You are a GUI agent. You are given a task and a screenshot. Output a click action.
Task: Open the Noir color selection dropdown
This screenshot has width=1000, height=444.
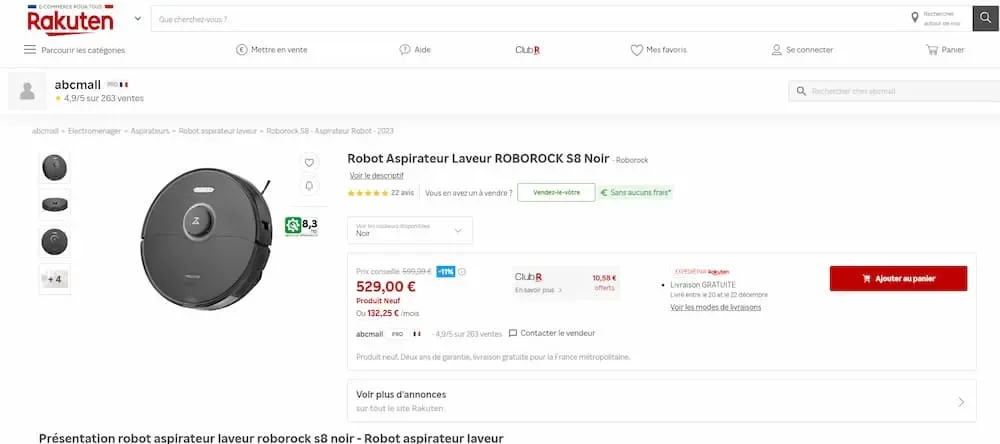[x=410, y=230]
